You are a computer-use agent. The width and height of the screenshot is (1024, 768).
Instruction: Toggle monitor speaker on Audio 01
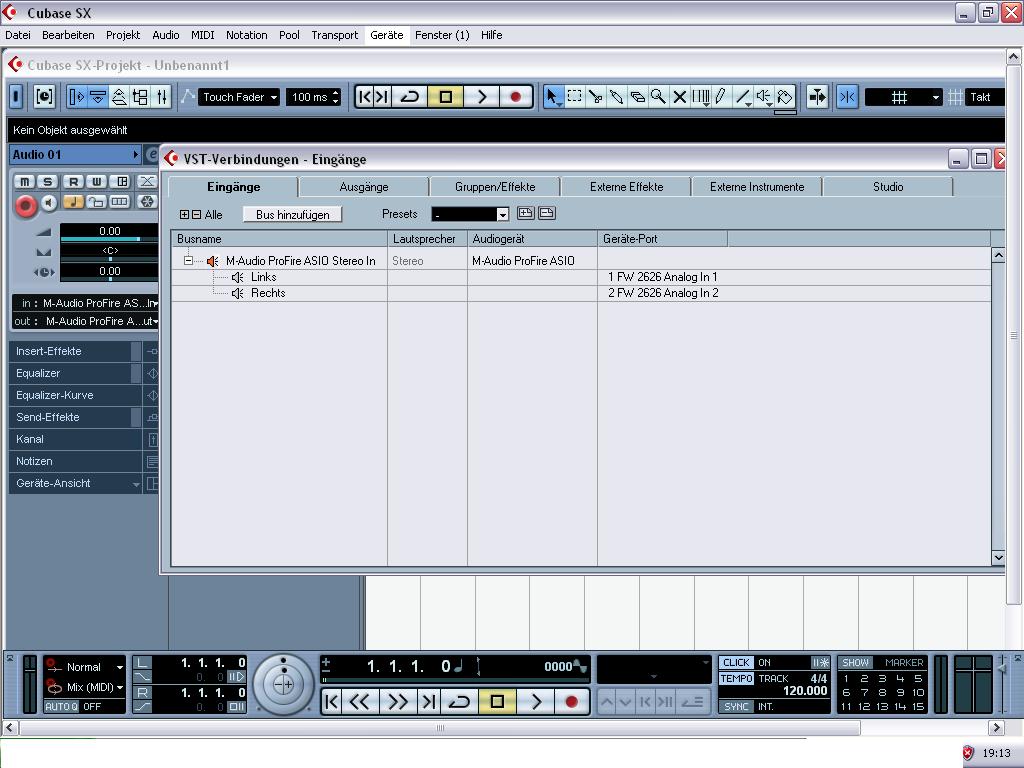(x=50, y=203)
